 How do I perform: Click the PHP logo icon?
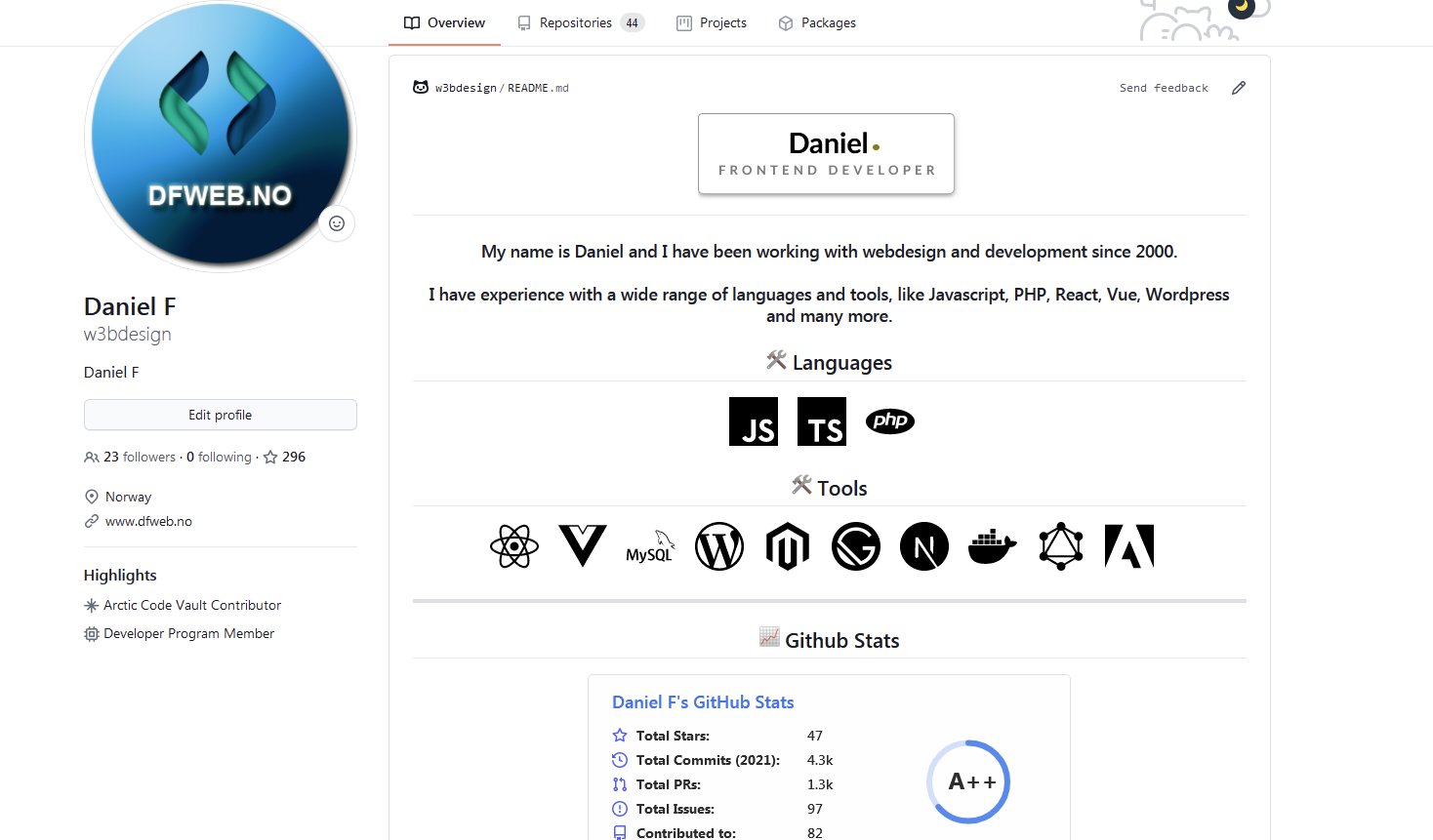pyautogui.click(x=890, y=421)
